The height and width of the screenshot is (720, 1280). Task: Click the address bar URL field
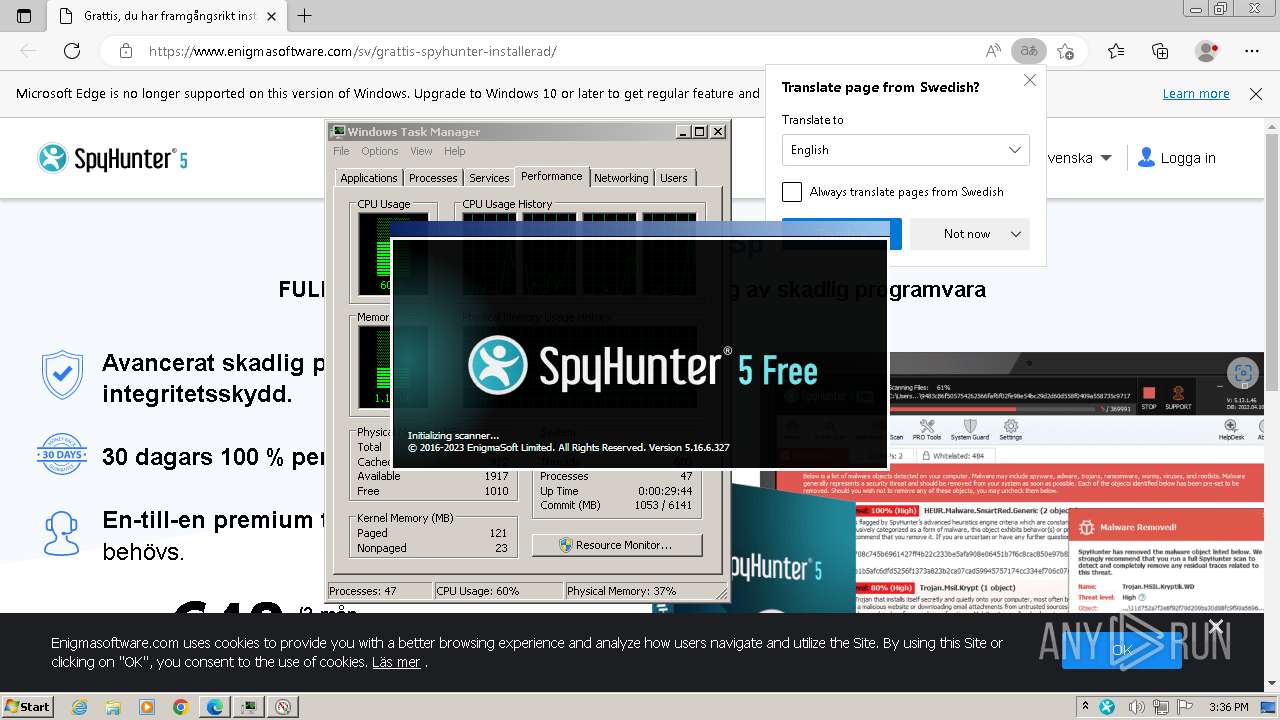tap(560, 51)
